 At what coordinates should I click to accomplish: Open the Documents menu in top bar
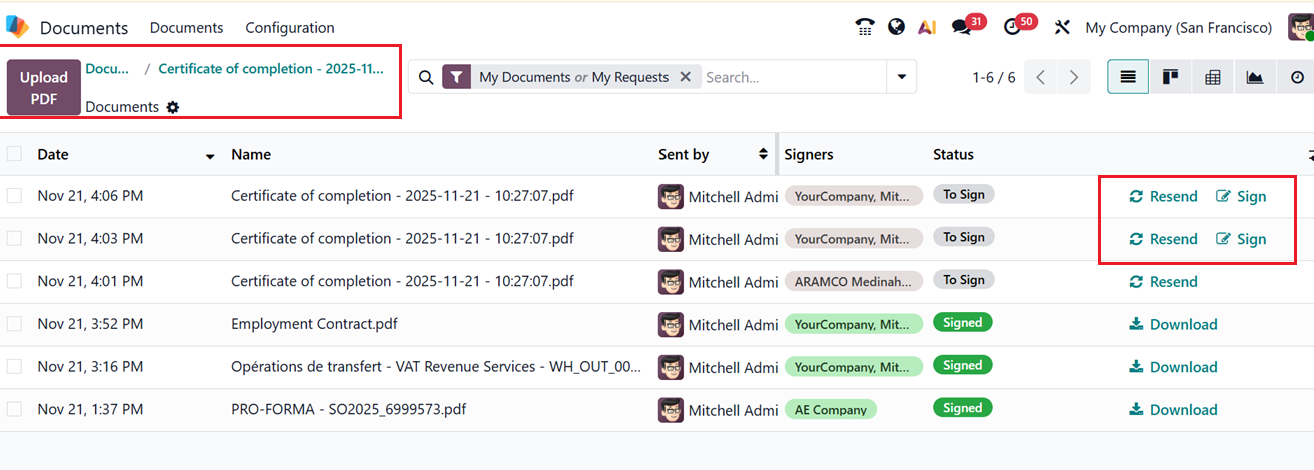(186, 27)
